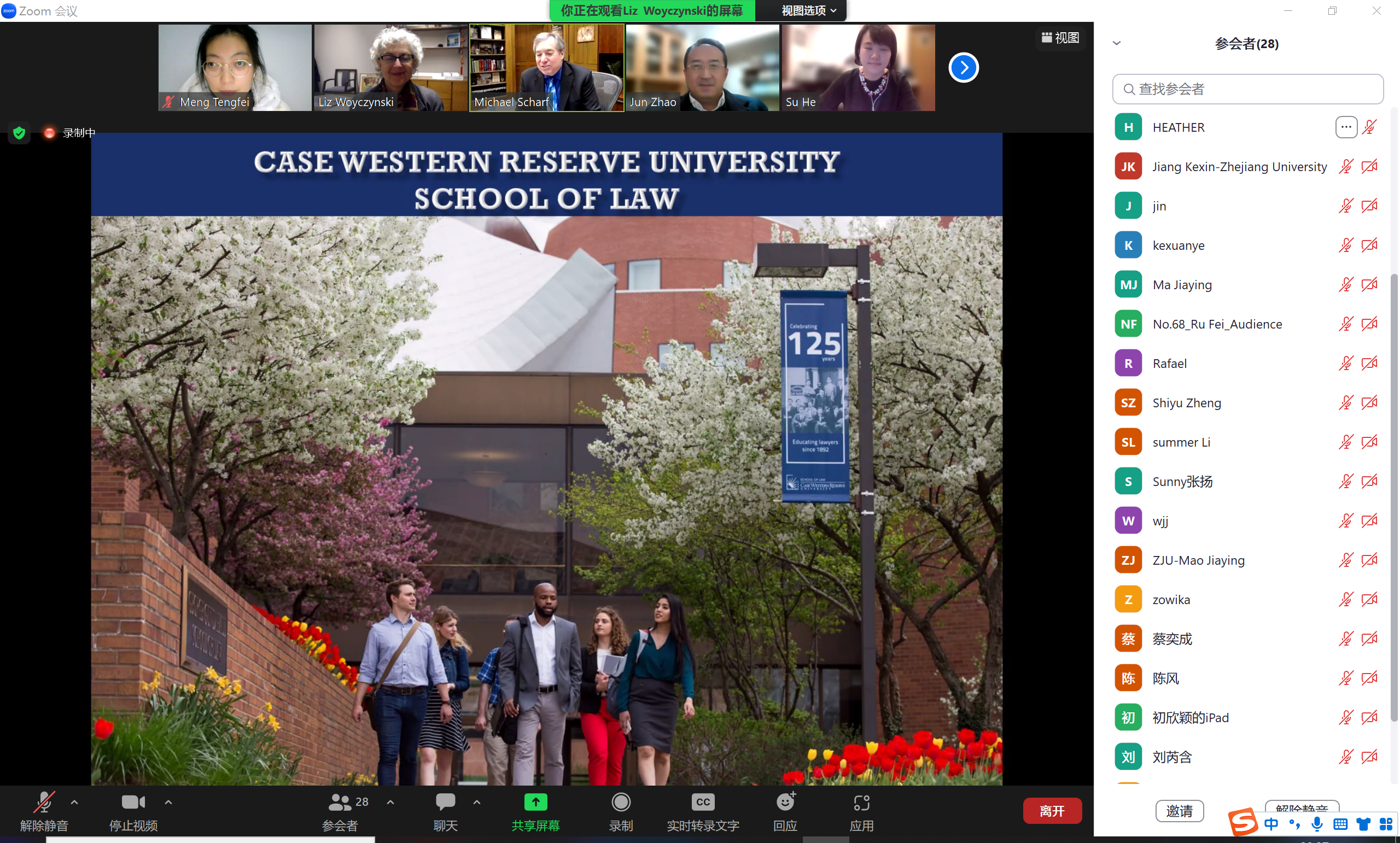The width and height of the screenshot is (1400, 843).
Task: Click the Zoom logo in title bar
Action: [9, 11]
